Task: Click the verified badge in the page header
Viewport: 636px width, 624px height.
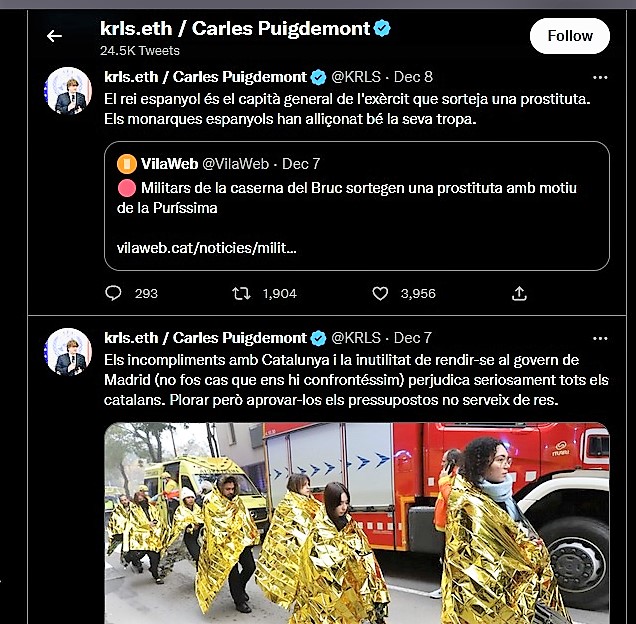Action: (382, 28)
